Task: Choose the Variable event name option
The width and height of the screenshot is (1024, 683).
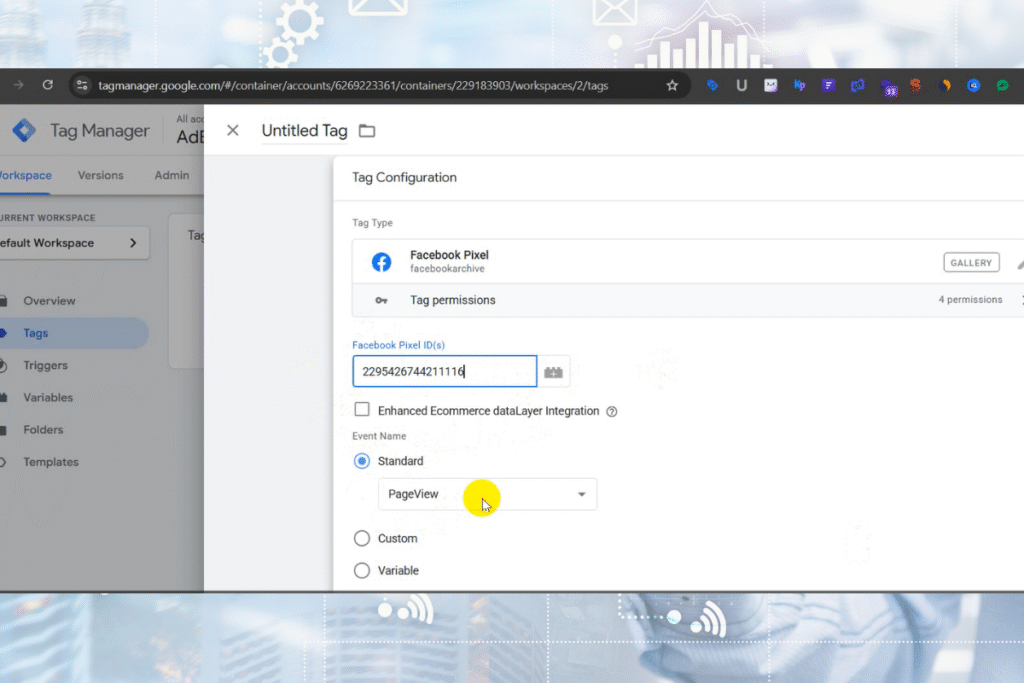Action: (x=362, y=570)
